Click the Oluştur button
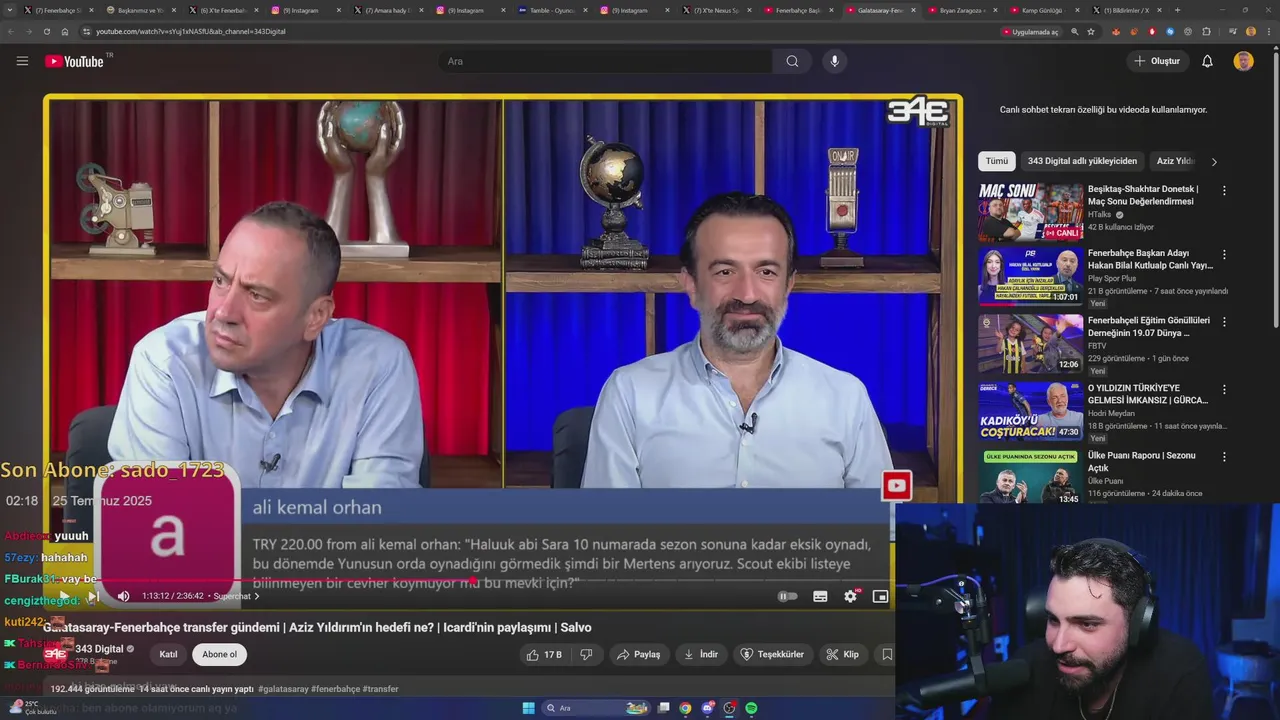The image size is (1280, 720). 1156,61
